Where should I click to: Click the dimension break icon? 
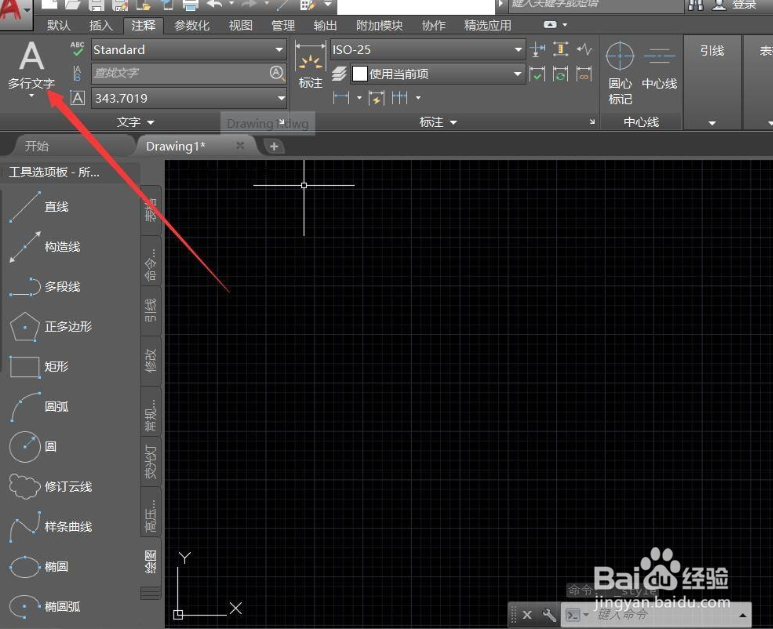pyautogui.click(x=537, y=49)
